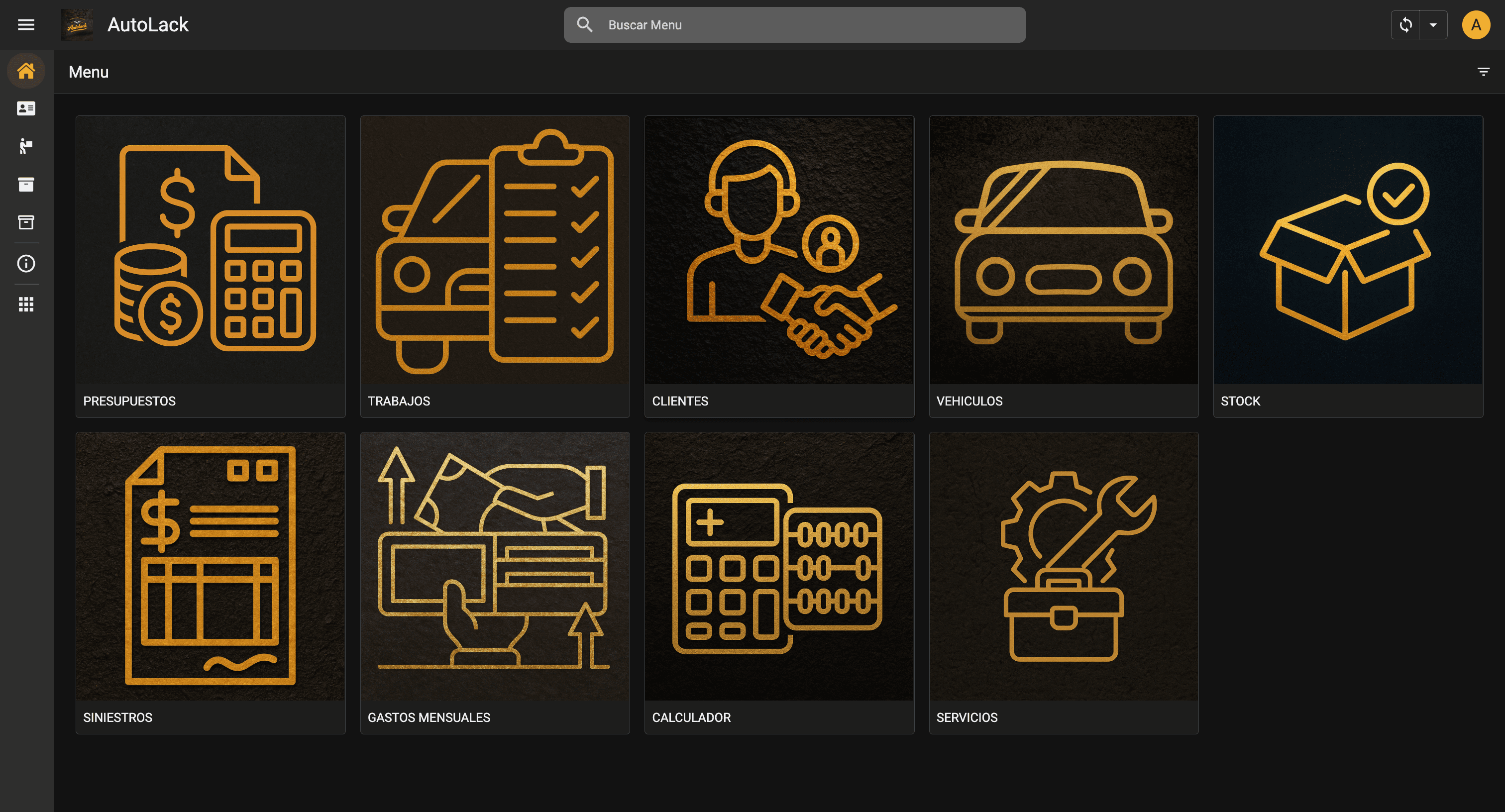This screenshot has height=812, width=1505.
Task: Click the TRABAJOS label
Action: click(x=399, y=402)
